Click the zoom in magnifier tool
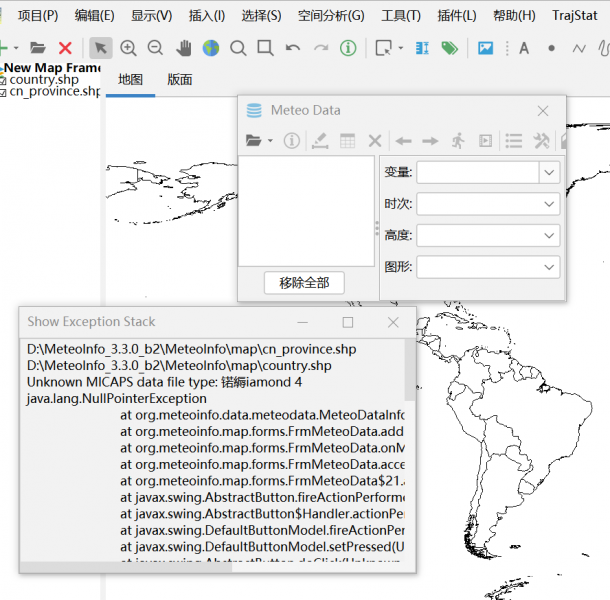The image size is (610, 600). 129,48
